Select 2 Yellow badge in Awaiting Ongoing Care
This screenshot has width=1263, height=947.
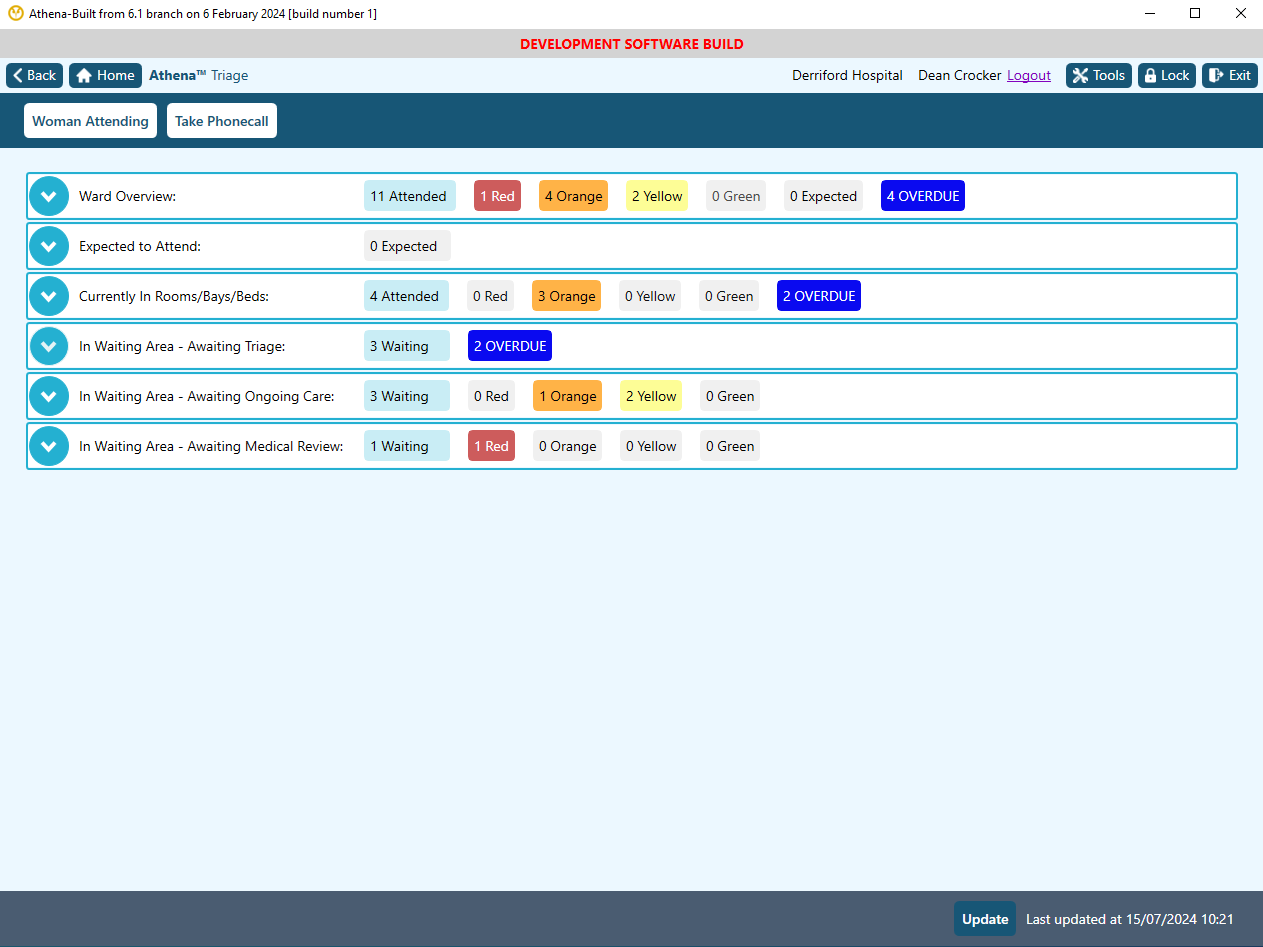pyautogui.click(x=651, y=396)
